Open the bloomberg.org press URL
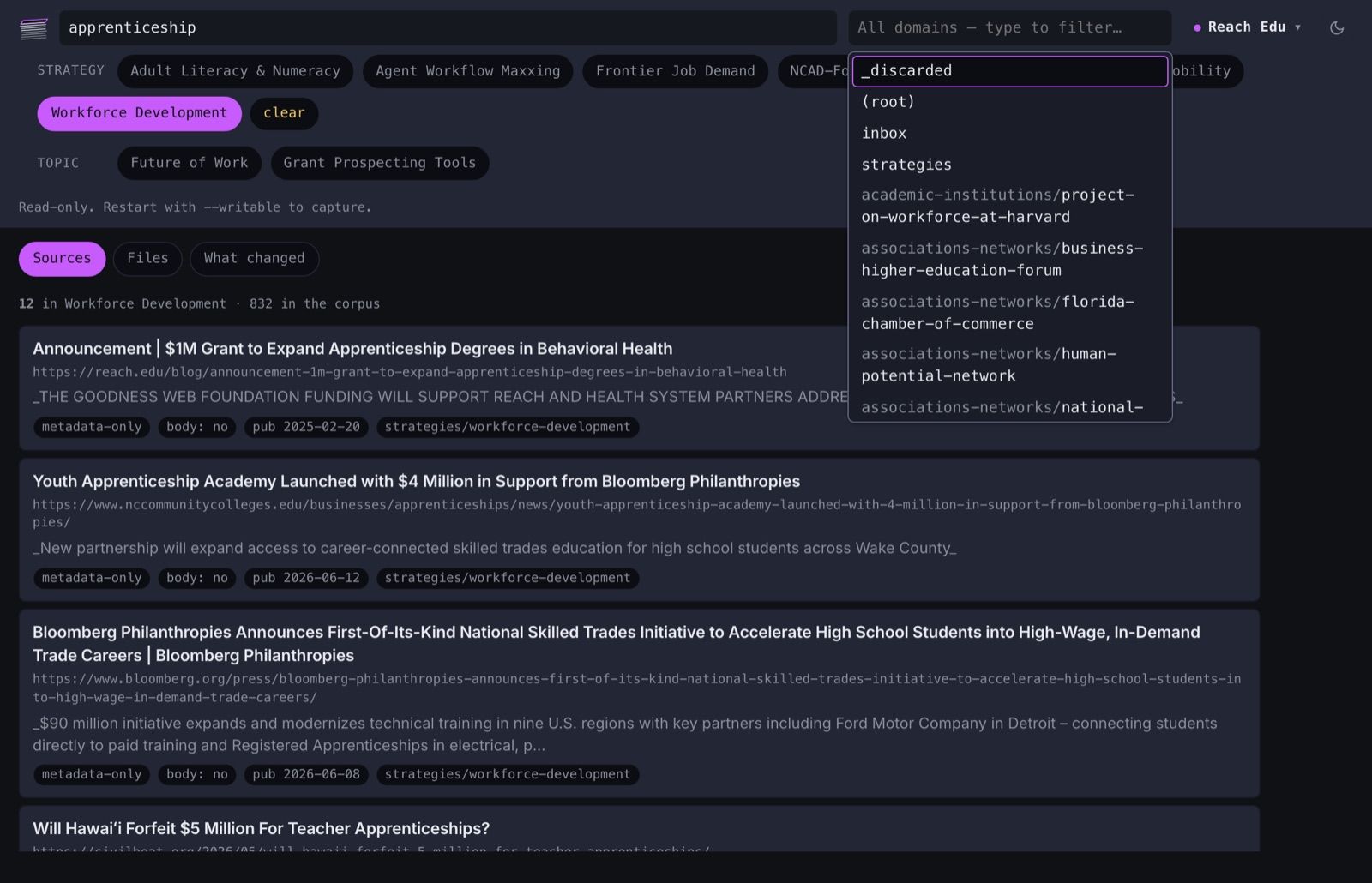The width and height of the screenshot is (1372, 883). pos(637,688)
